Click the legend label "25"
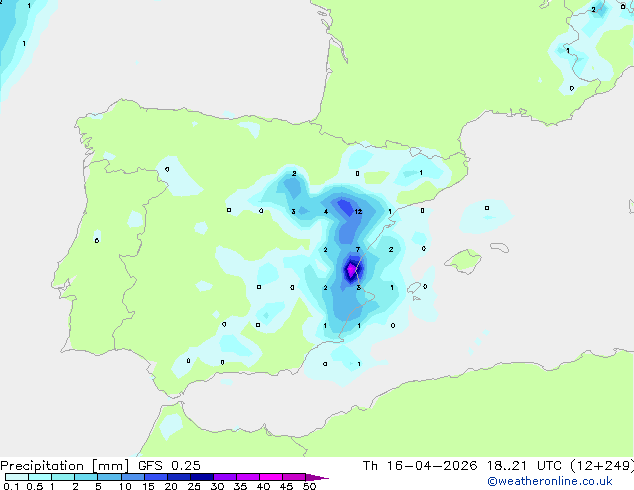This screenshot has width=634, height=490. point(194,486)
